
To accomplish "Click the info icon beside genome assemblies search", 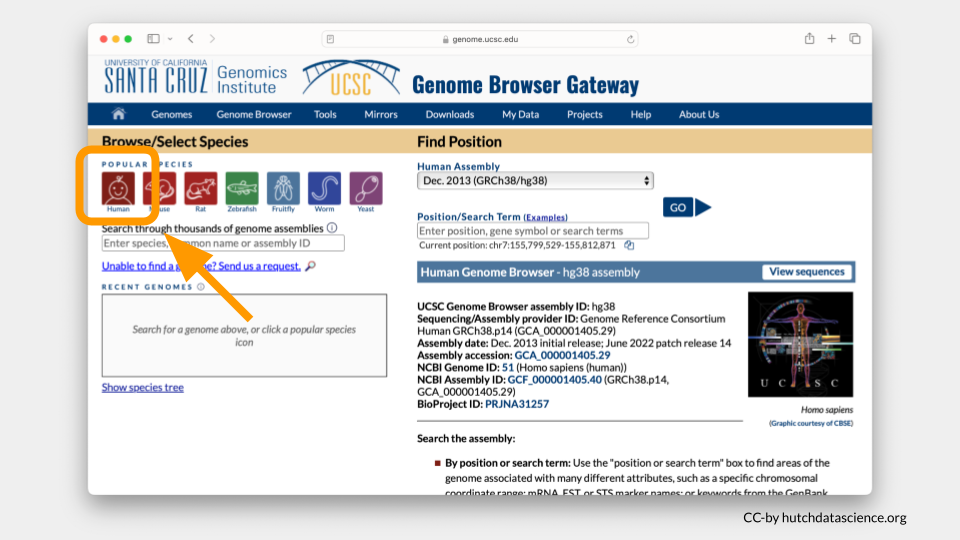I will 332,228.
